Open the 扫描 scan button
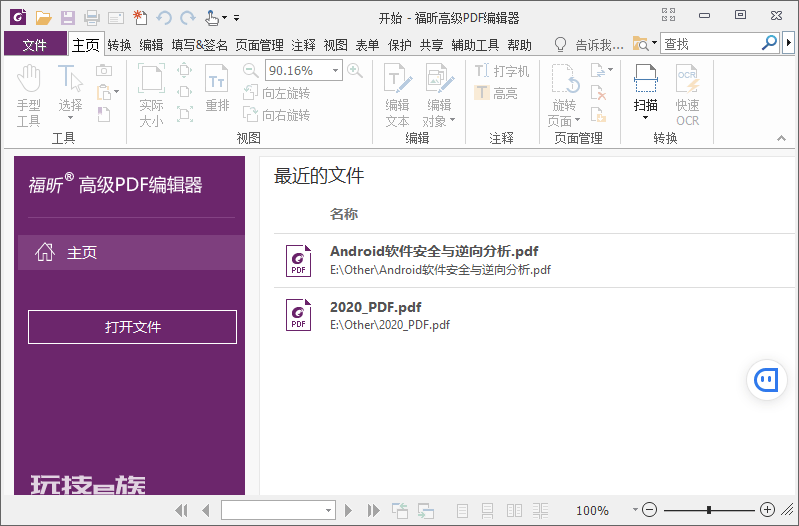The image size is (799, 526). point(645,93)
